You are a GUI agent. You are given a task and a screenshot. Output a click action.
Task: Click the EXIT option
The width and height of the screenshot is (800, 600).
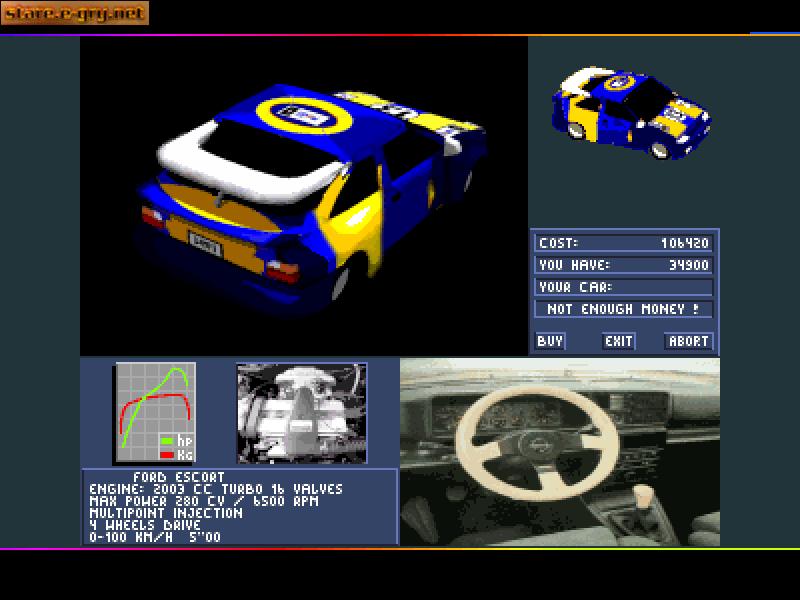[x=618, y=341]
